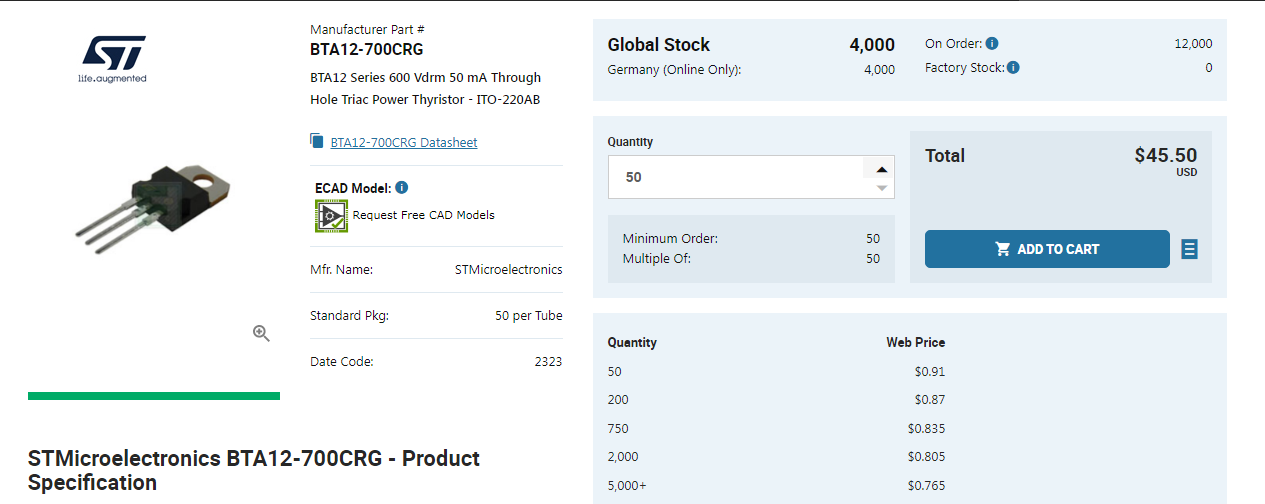Click the Multiple Of value 50

point(873,259)
